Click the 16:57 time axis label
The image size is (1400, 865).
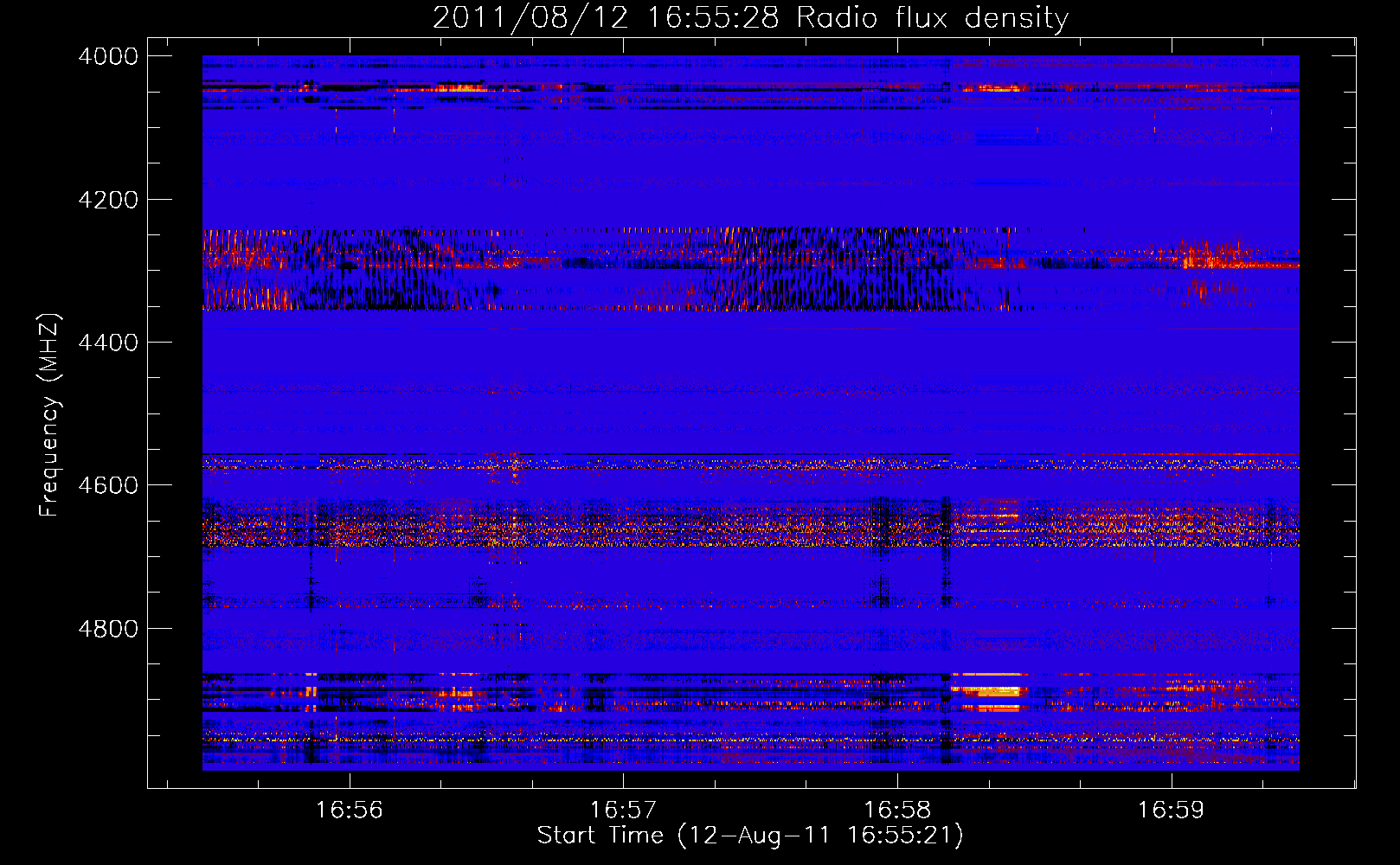[x=623, y=810]
